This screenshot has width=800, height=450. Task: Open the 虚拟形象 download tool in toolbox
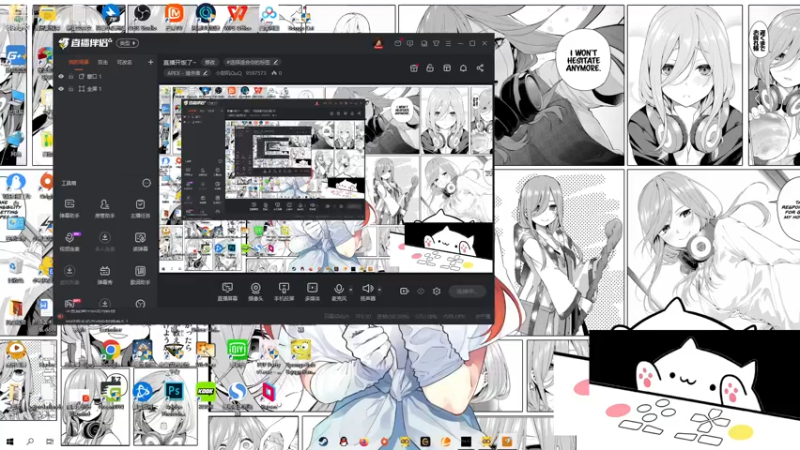[x=69, y=274]
